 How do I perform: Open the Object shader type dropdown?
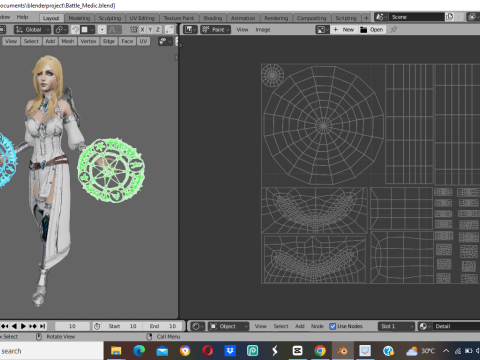tap(229, 326)
